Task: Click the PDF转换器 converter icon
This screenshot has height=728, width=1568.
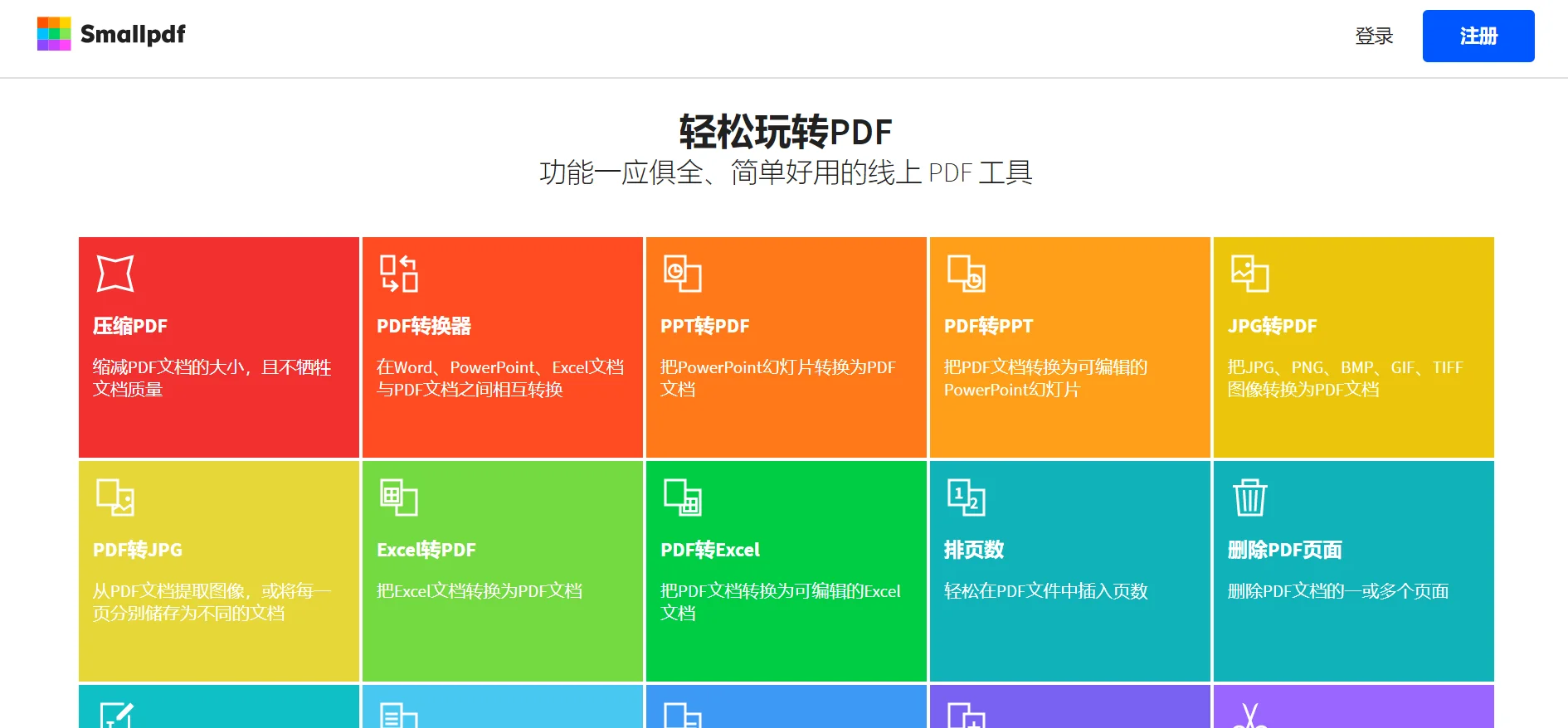Action: [x=399, y=274]
